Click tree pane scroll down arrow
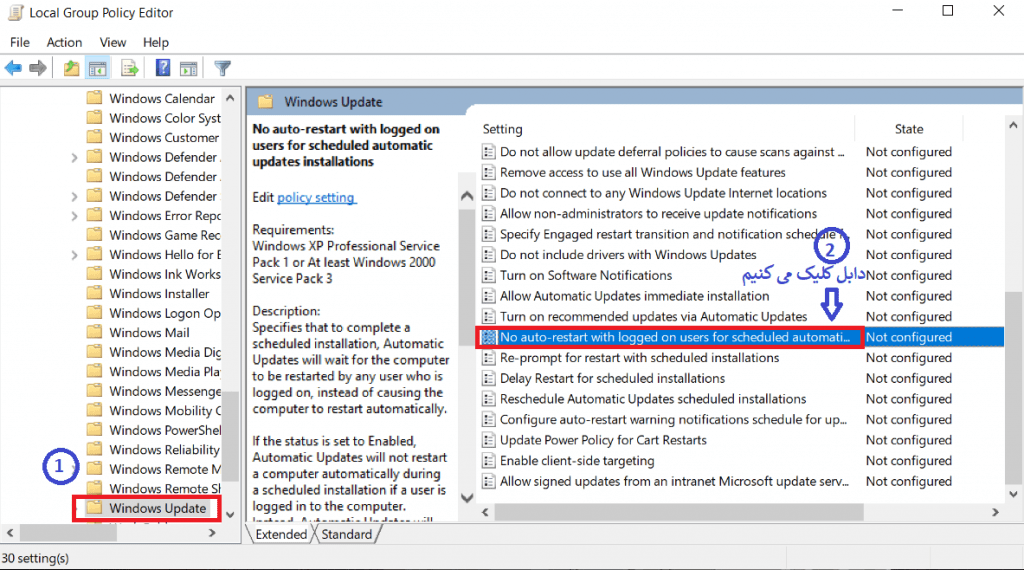 coord(230,515)
